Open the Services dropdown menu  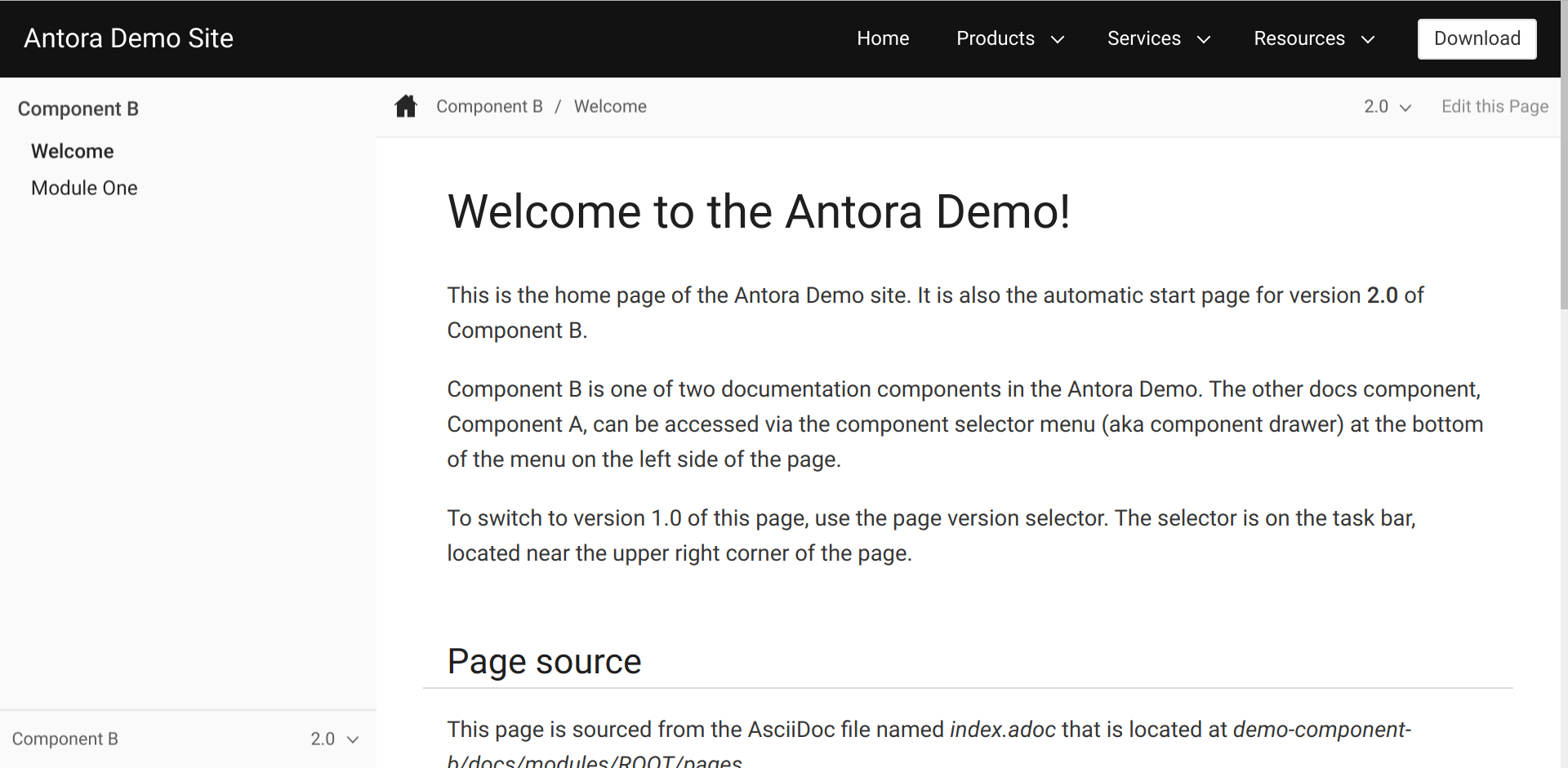click(1158, 38)
